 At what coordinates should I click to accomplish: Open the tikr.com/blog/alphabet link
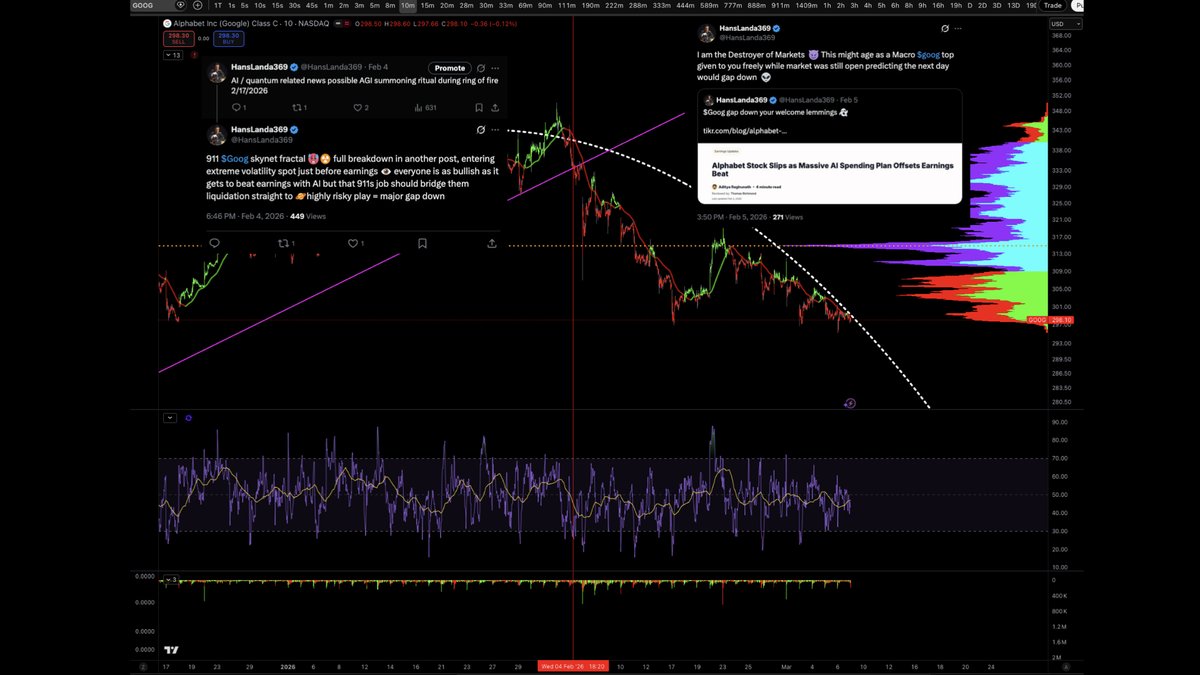745,130
